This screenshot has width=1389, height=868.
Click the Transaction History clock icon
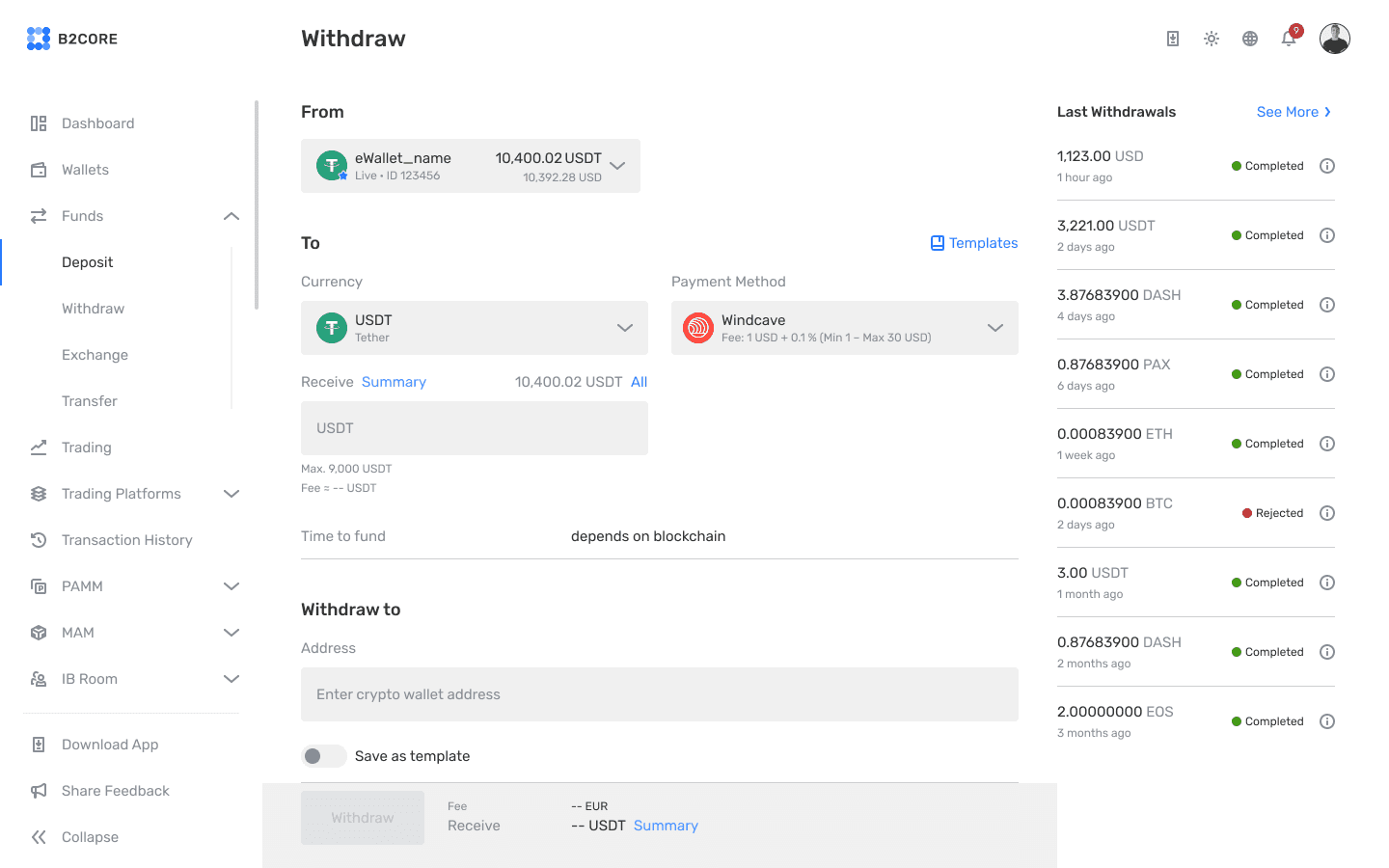tap(39, 540)
